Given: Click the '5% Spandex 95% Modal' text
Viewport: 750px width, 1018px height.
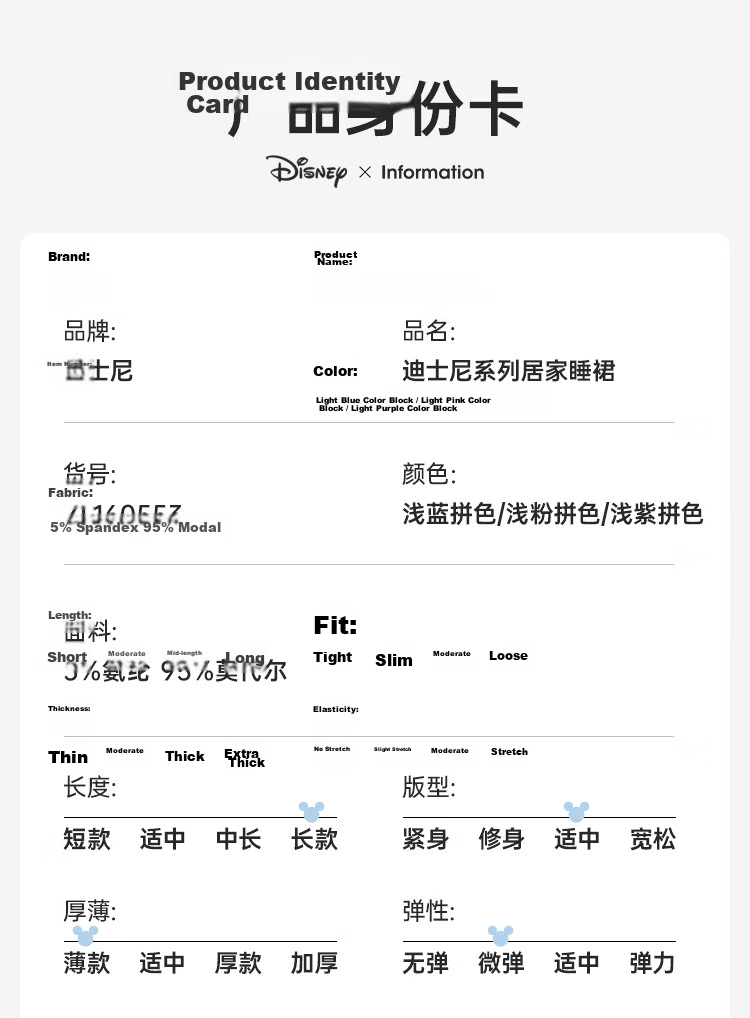Looking at the screenshot, I should coord(136,527).
